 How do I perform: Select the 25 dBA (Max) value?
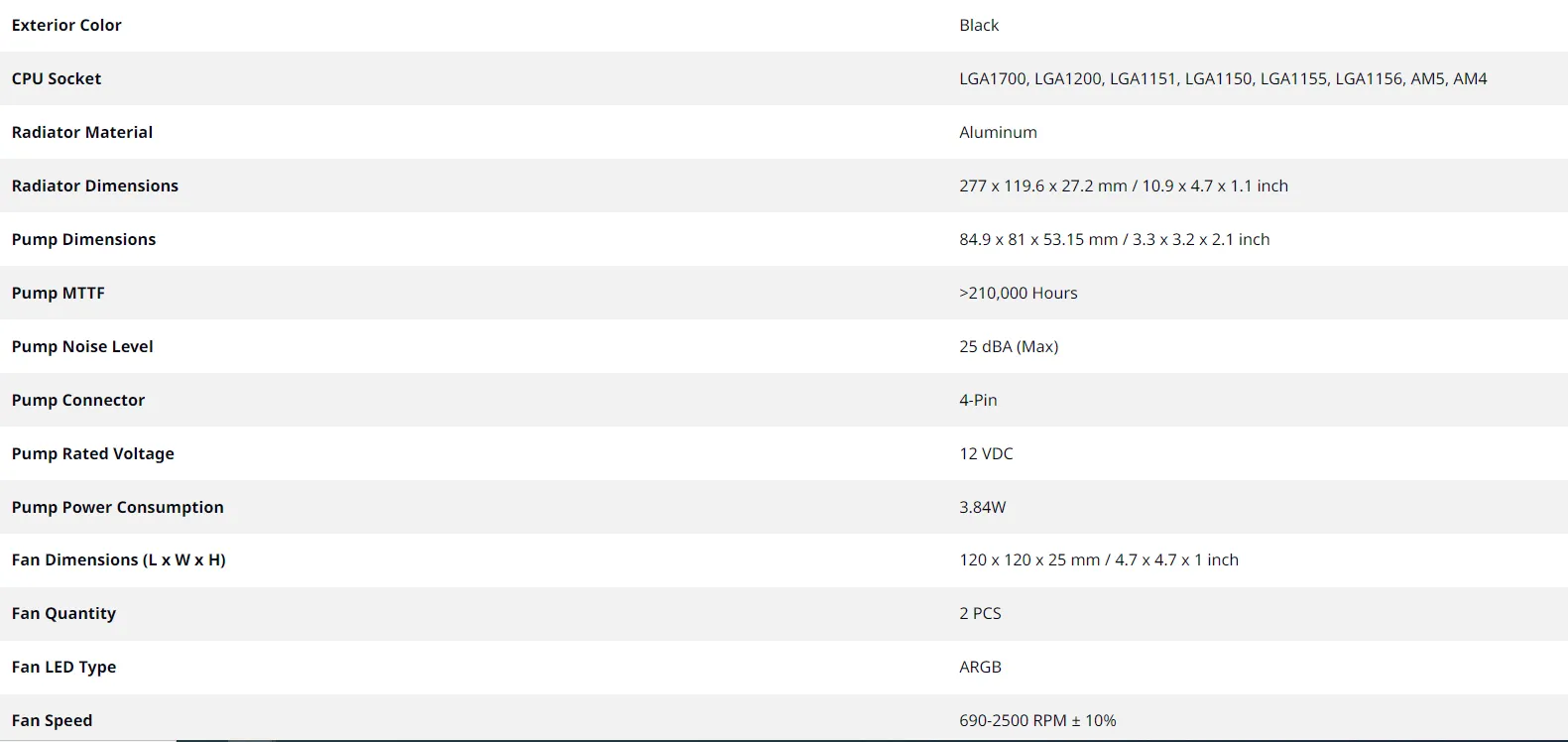(1009, 346)
